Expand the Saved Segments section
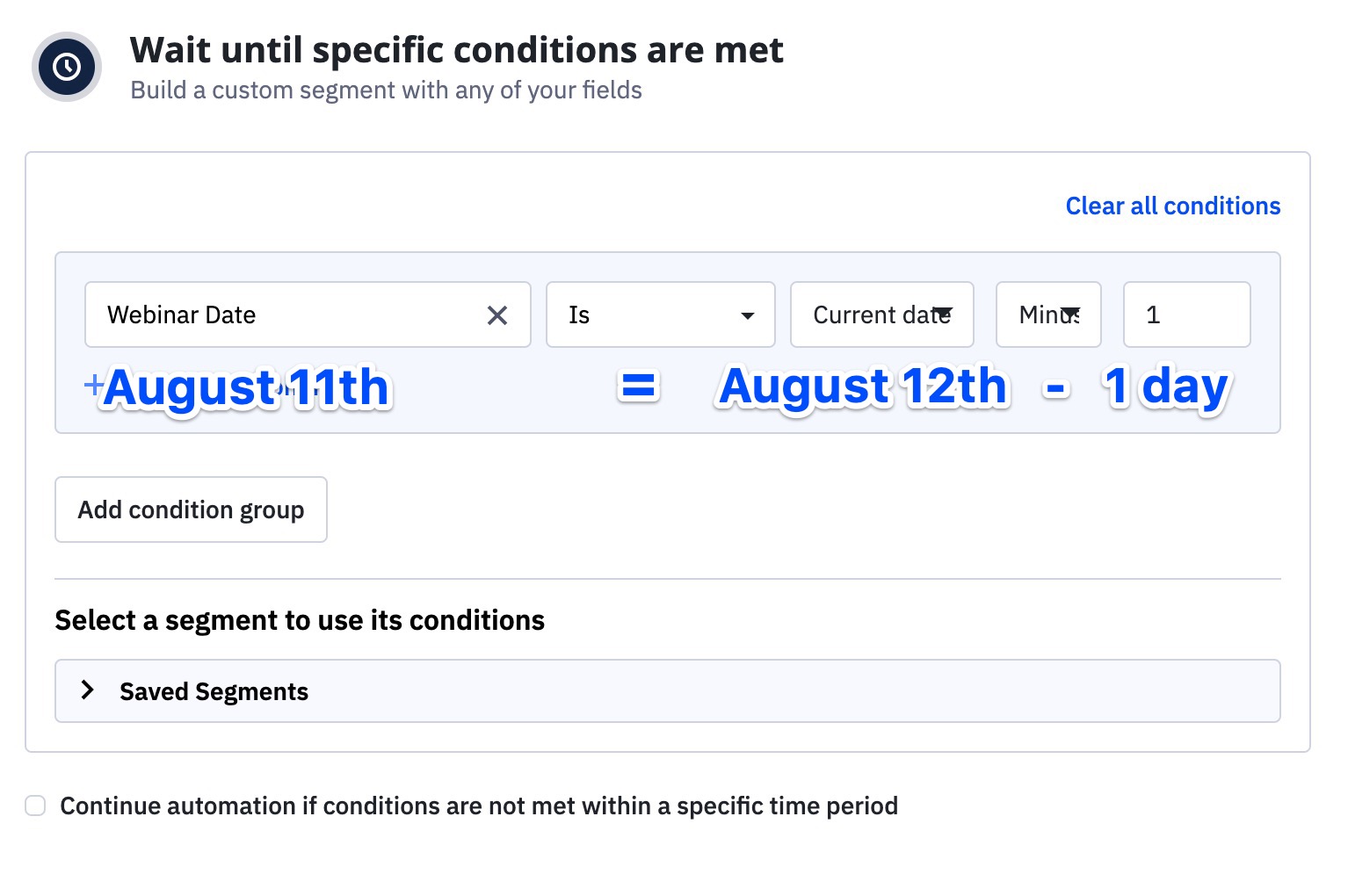 214,692
